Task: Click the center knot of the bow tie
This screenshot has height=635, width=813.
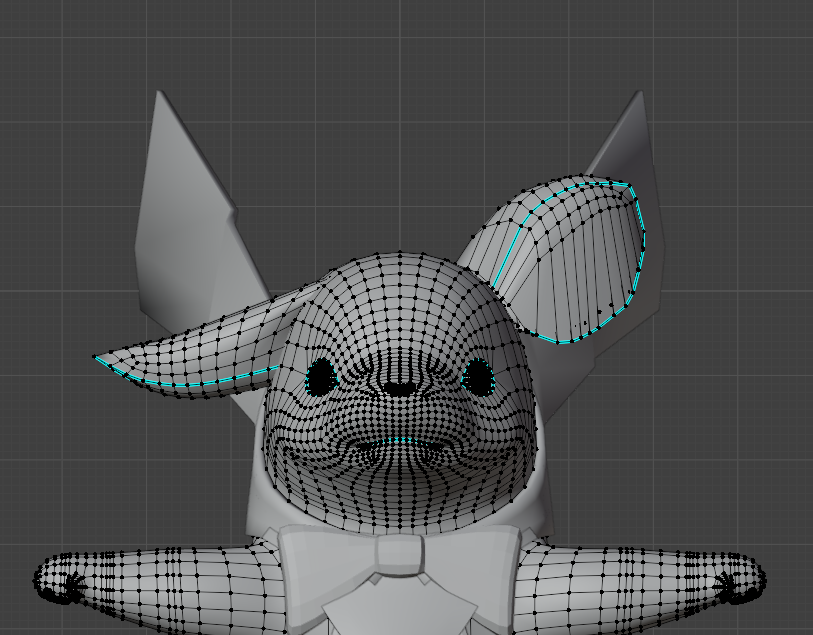Action: point(400,556)
